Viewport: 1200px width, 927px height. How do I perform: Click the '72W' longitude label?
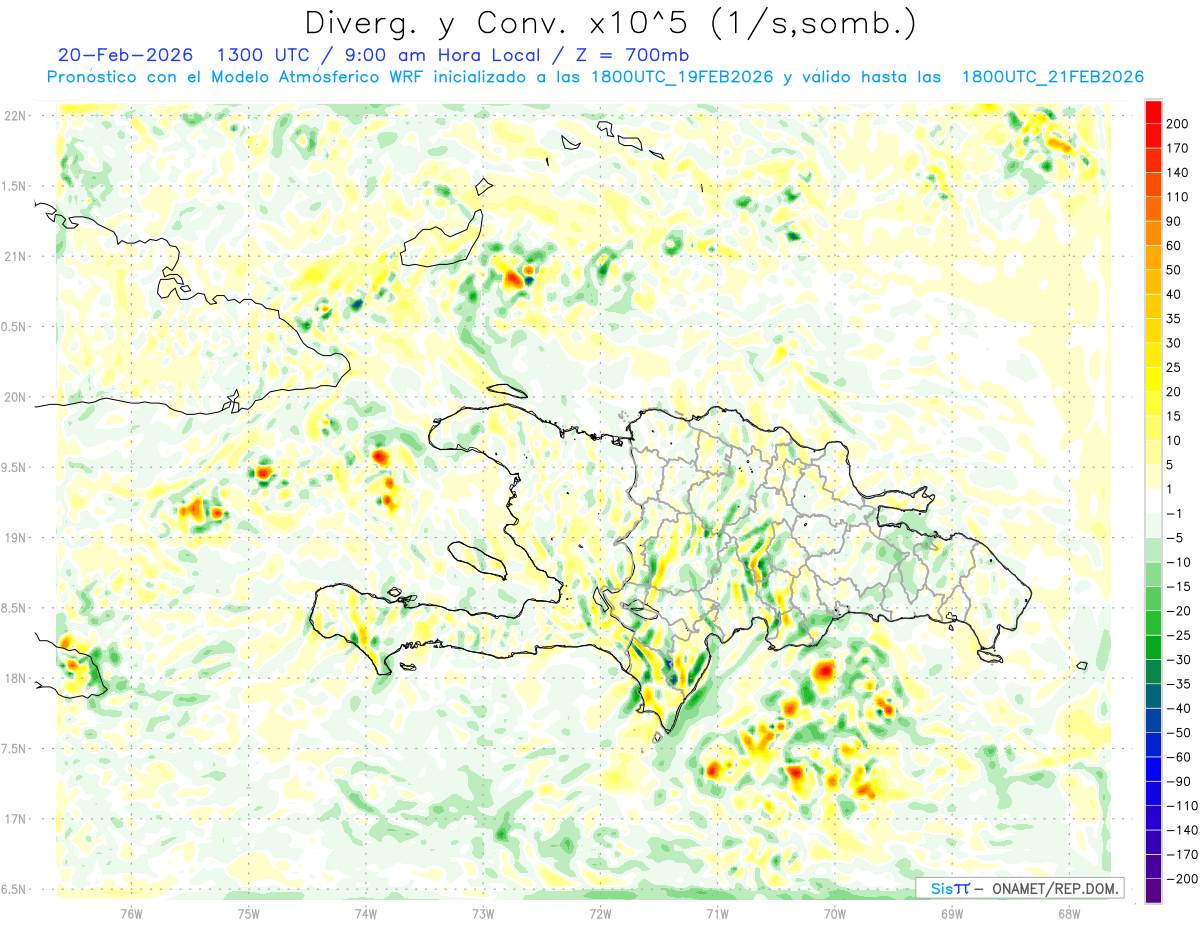click(x=600, y=912)
